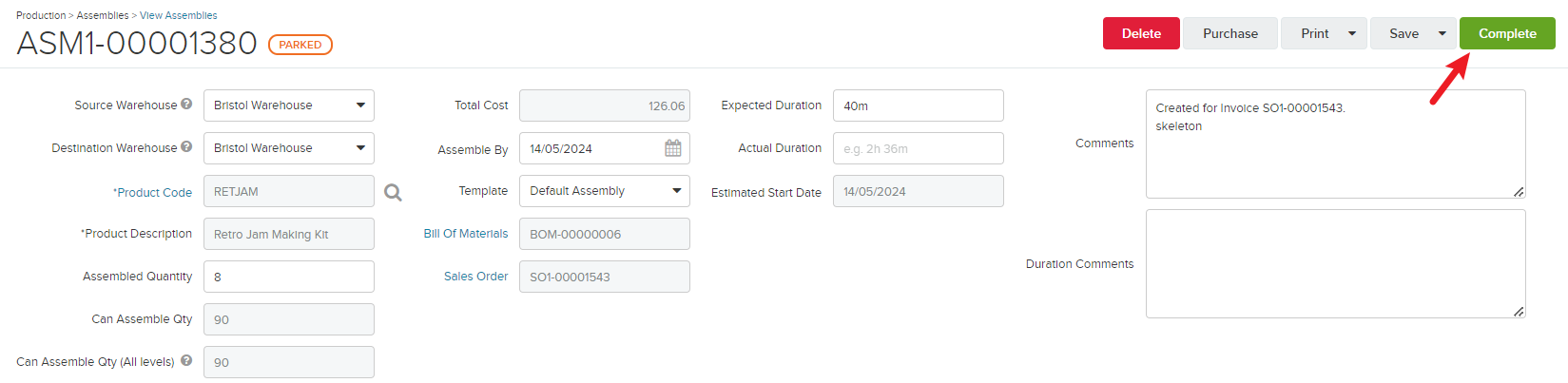Viewport: 1568px width, 383px height.
Task: Open the Bill Of Materials link
Action: tap(465, 234)
